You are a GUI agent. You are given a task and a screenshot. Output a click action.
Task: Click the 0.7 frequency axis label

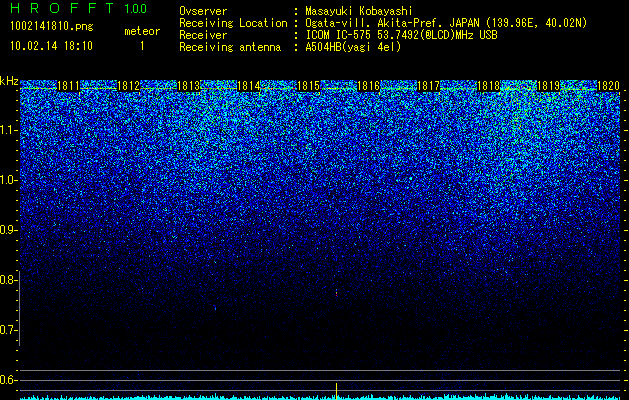[7, 330]
